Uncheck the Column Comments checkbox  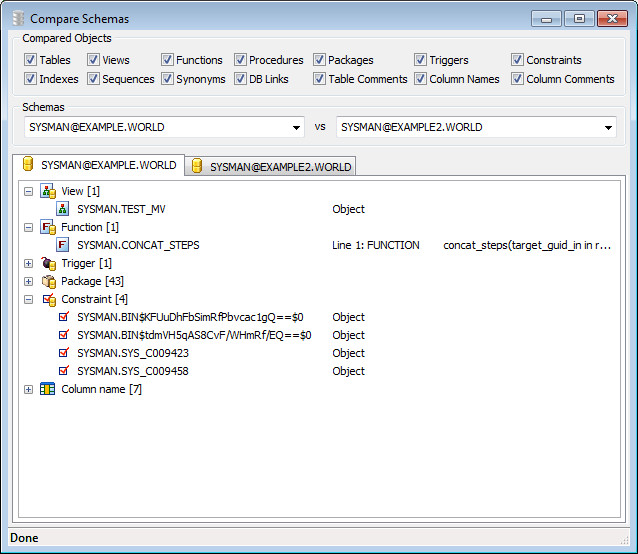point(517,79)
